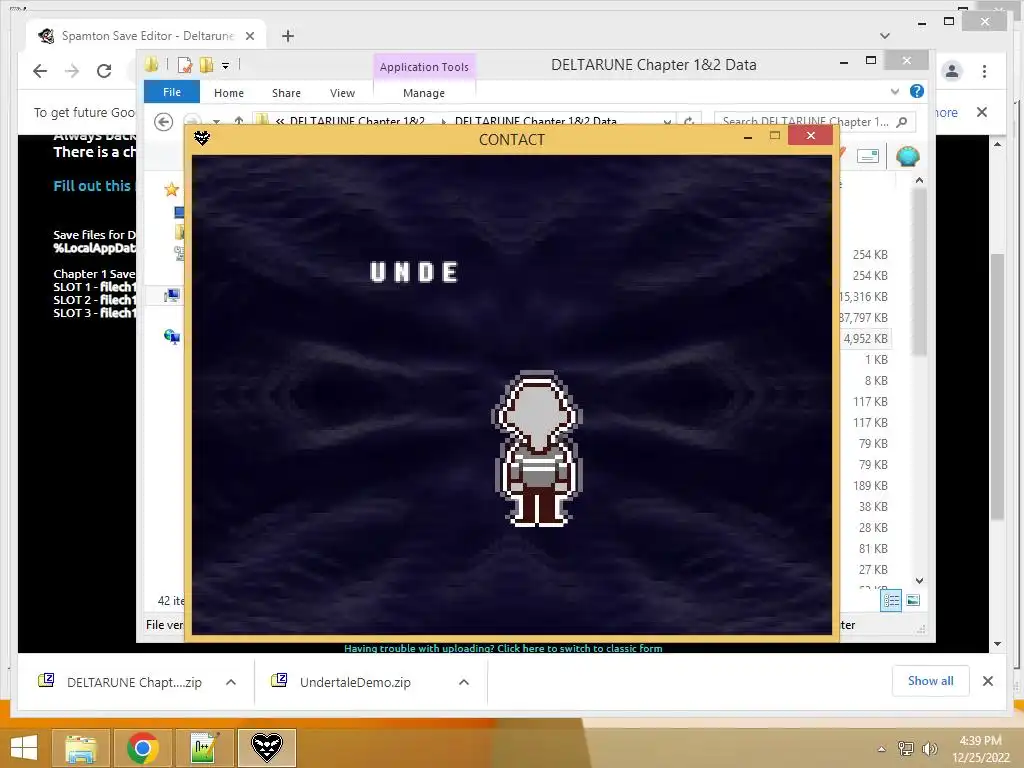Close the Chrome downloads bar

[x=987, y=681]
